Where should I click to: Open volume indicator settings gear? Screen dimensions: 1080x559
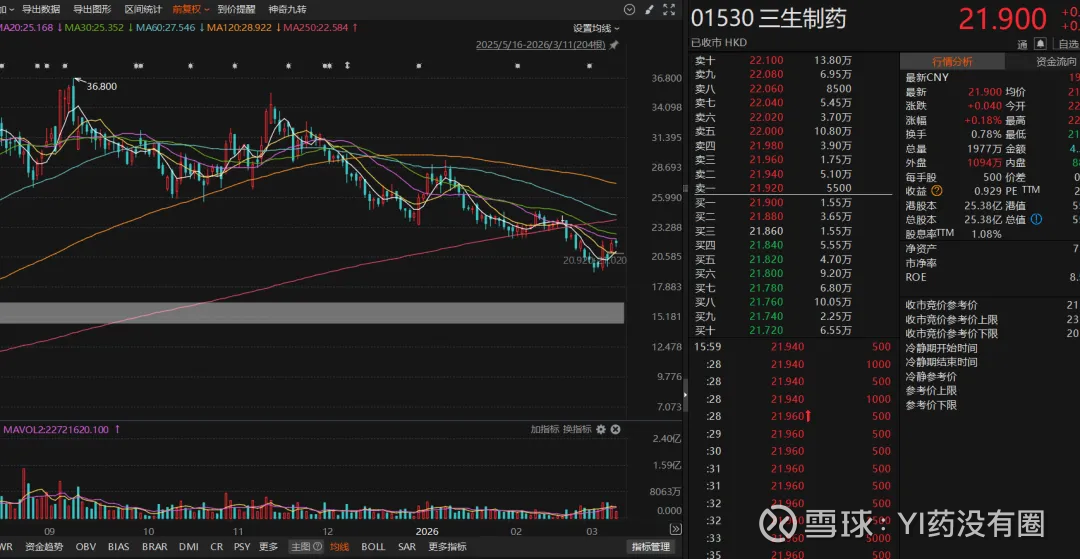[x=601, y=429]
